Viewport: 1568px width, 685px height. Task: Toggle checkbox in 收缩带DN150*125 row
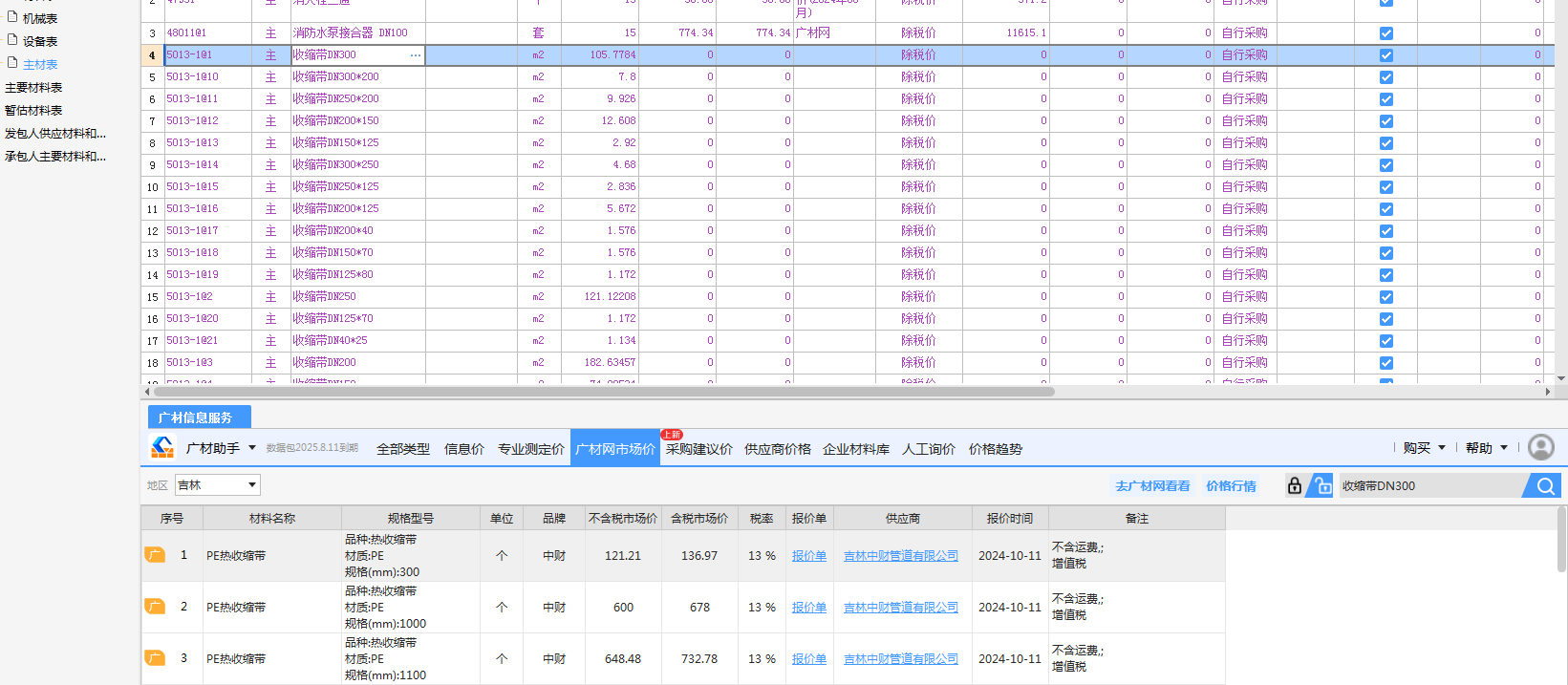click(1386, 143)
